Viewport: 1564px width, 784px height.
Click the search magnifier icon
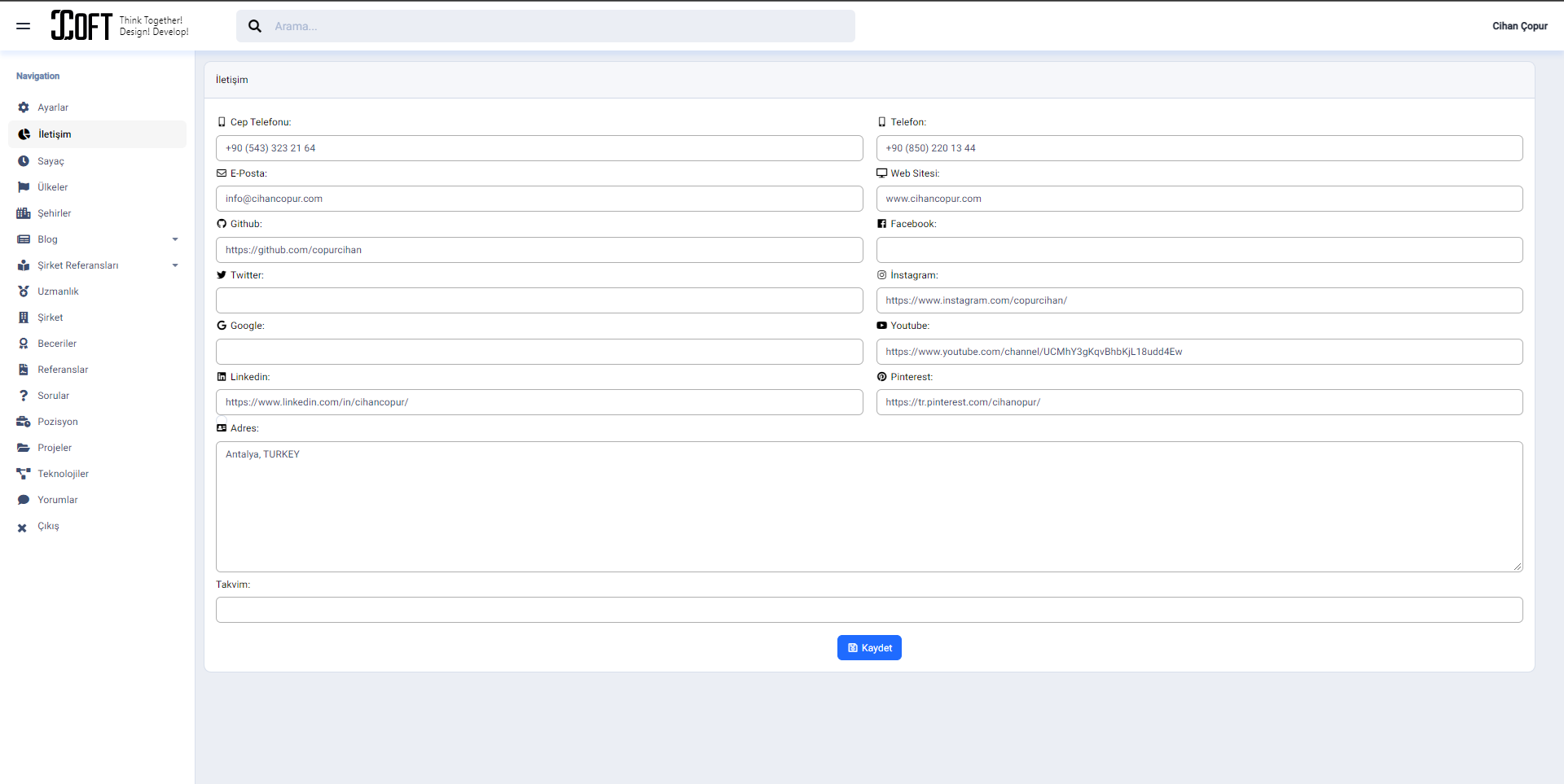pyautogui.click(x=255, y=25)
